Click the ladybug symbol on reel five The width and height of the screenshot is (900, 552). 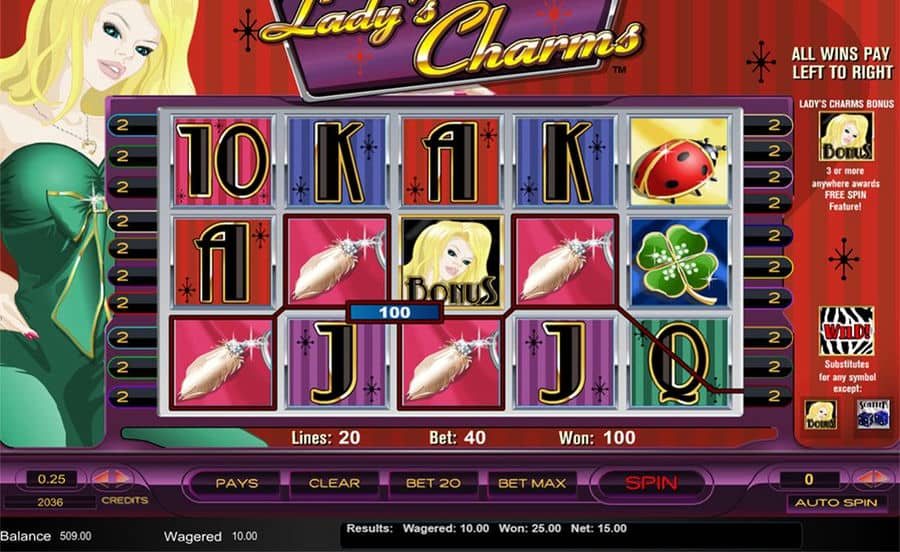[x=680, y=161]
